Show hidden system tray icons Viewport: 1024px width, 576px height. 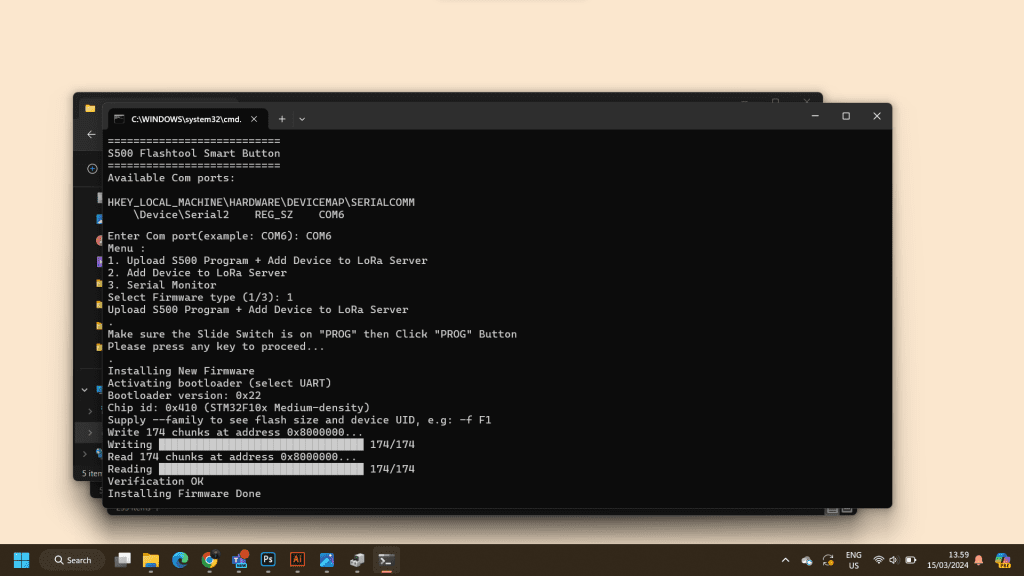[785, 560]
